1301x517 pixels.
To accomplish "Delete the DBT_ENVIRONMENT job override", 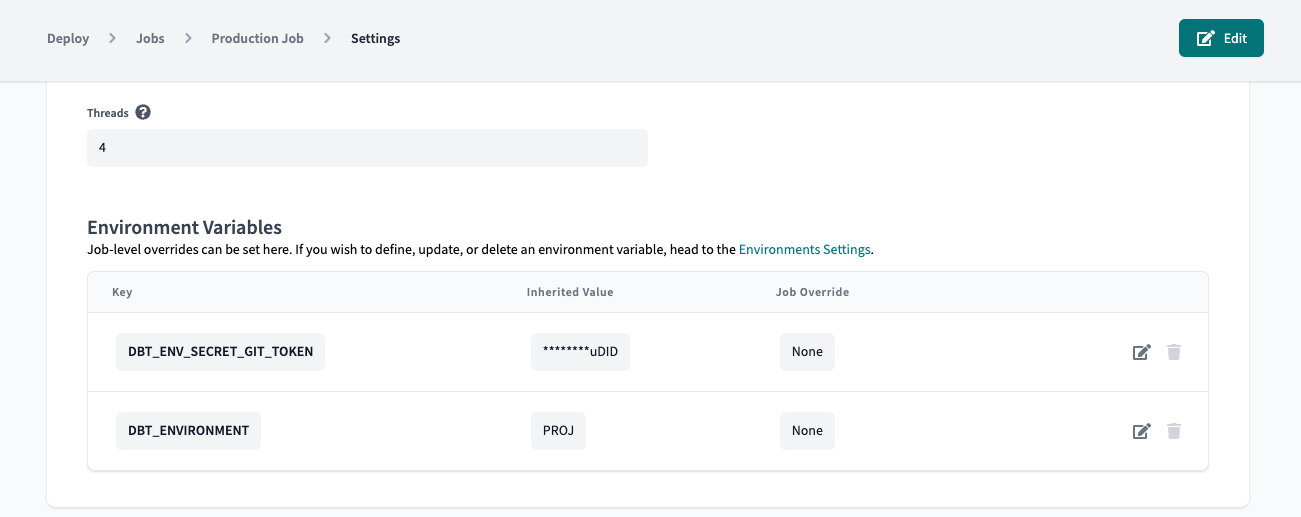I will 1174,431.
